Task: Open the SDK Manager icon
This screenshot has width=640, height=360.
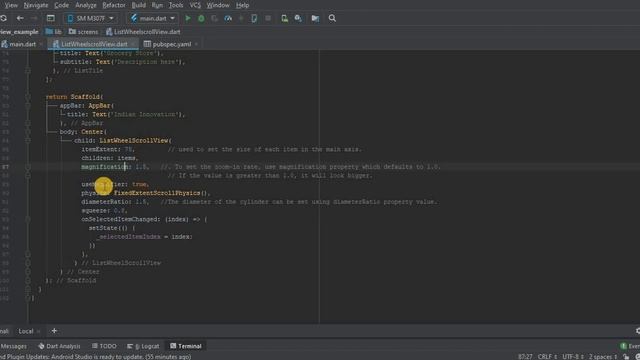Action: 298,18
